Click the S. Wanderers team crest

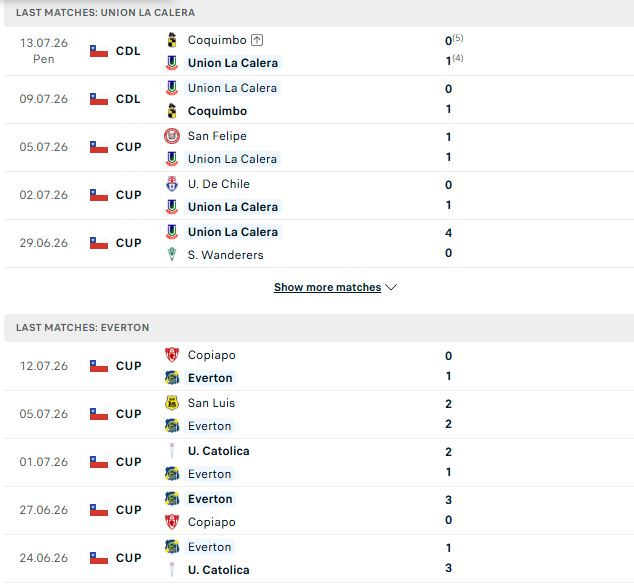coord(172,255)
